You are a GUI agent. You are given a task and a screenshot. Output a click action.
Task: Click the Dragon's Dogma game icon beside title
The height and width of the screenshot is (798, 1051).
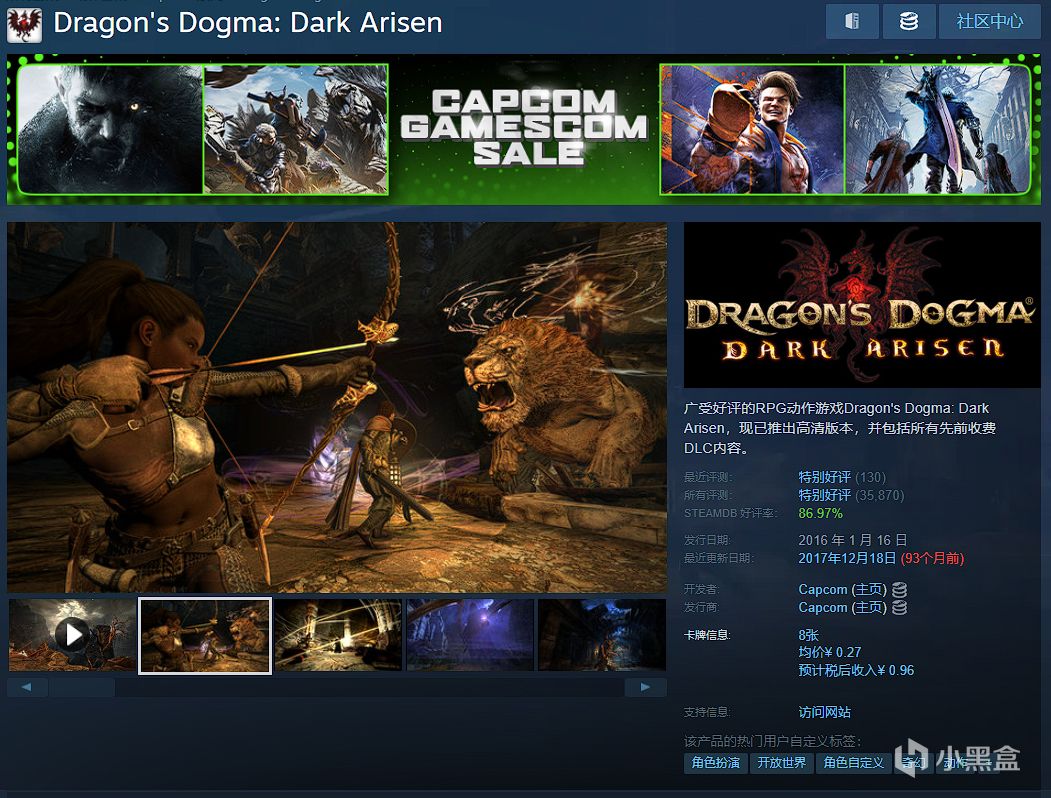click(23, 24)
